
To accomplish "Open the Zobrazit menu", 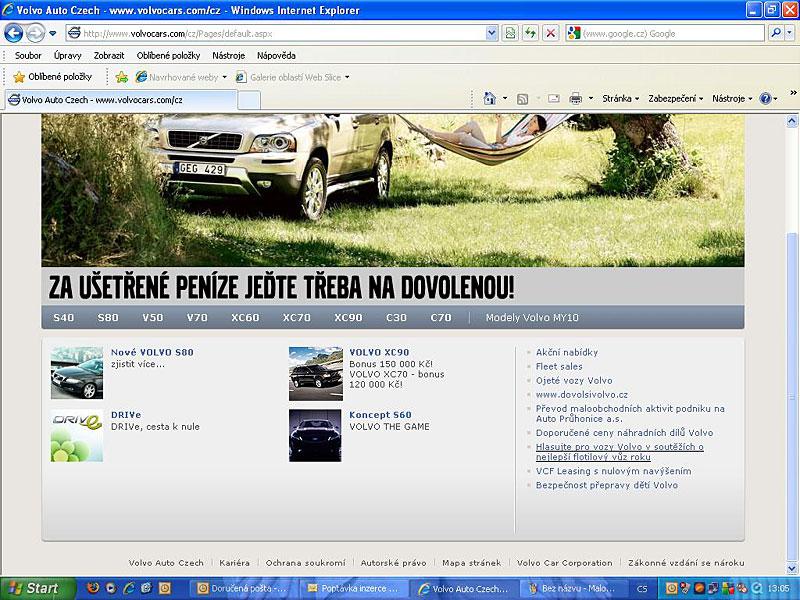I will tap(109, 56).
